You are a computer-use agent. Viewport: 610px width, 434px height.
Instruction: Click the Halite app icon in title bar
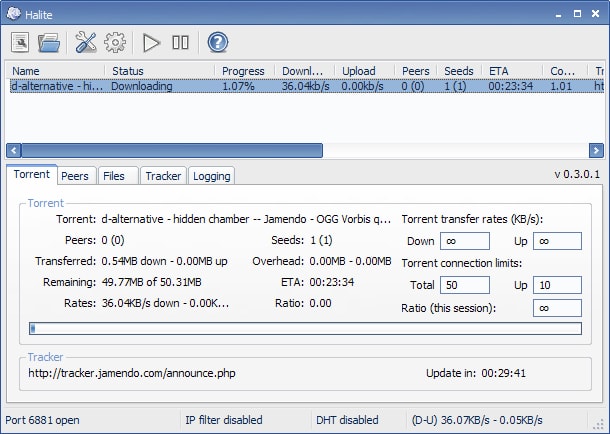(x=12, y=10)
